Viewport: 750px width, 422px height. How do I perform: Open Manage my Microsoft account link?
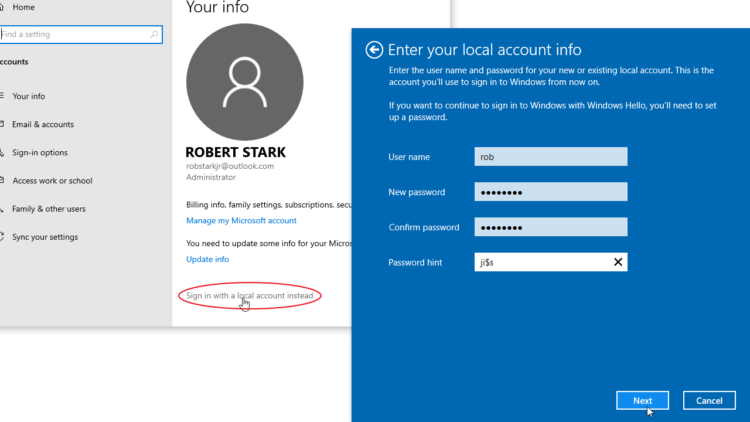pos(241,221)
